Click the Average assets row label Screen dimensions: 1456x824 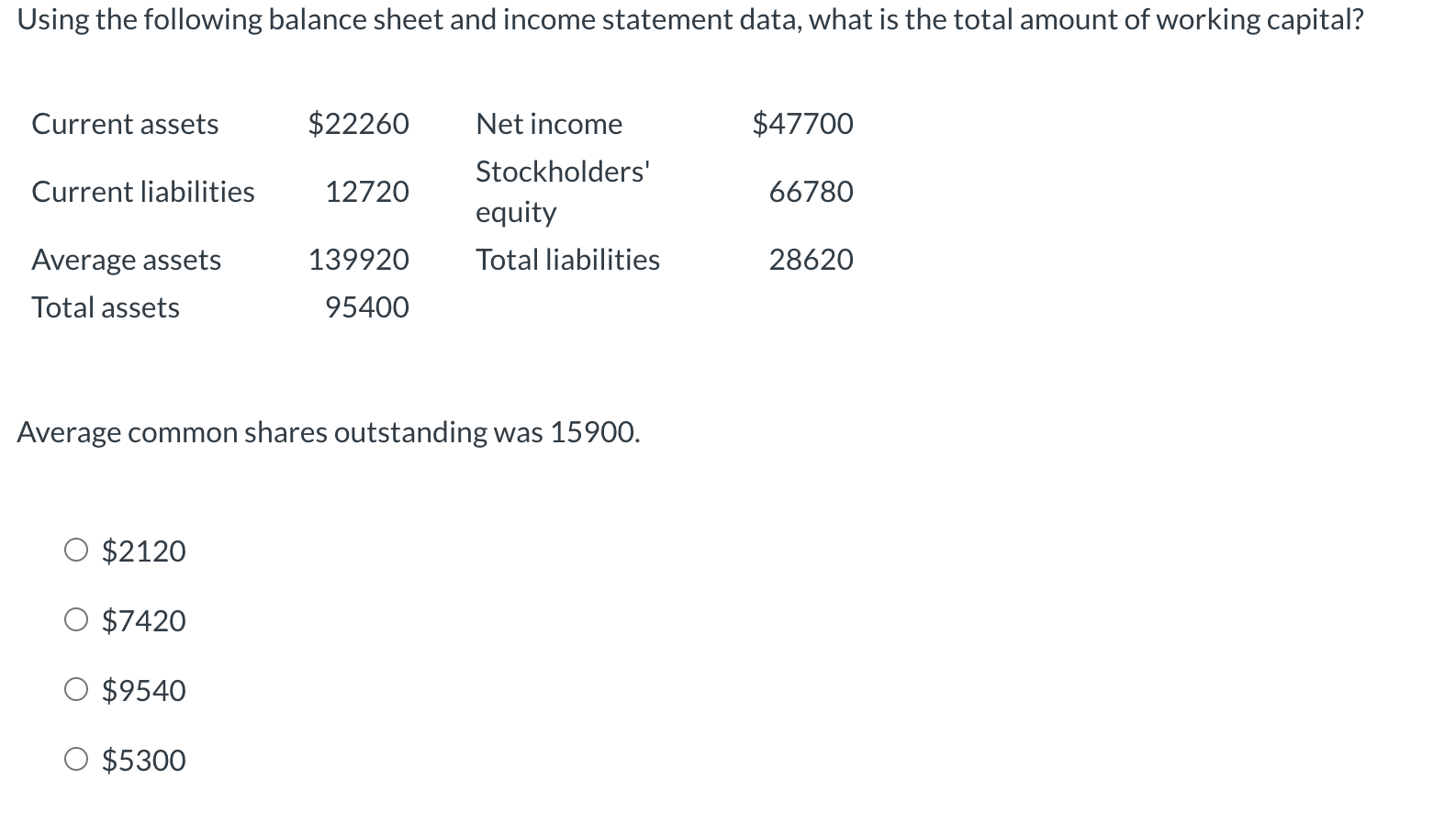point(127,260)
